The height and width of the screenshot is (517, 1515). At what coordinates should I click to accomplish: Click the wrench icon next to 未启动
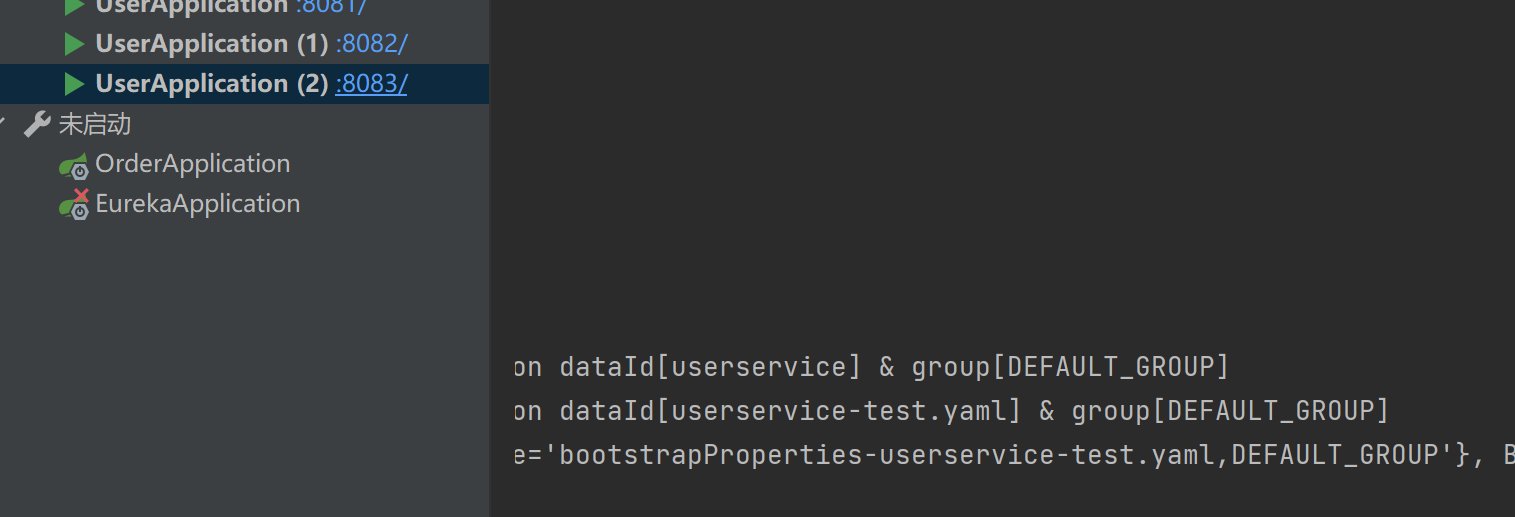point(37,125)
